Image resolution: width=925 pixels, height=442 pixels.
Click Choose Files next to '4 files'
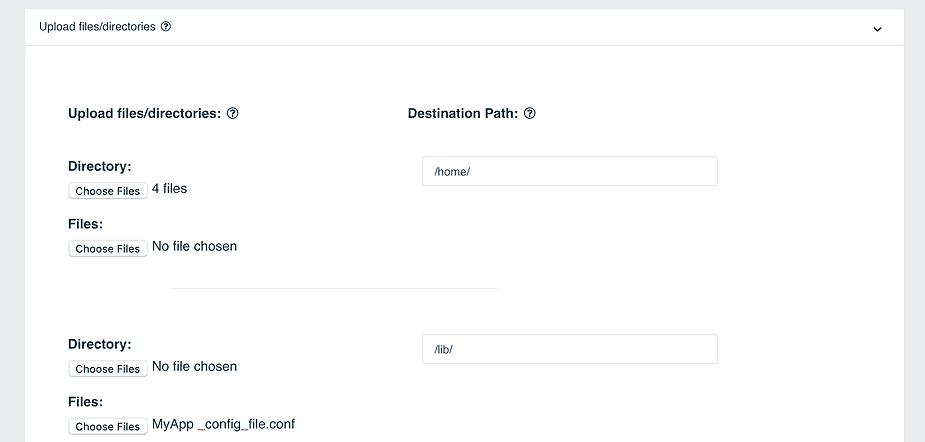(108, 191)
